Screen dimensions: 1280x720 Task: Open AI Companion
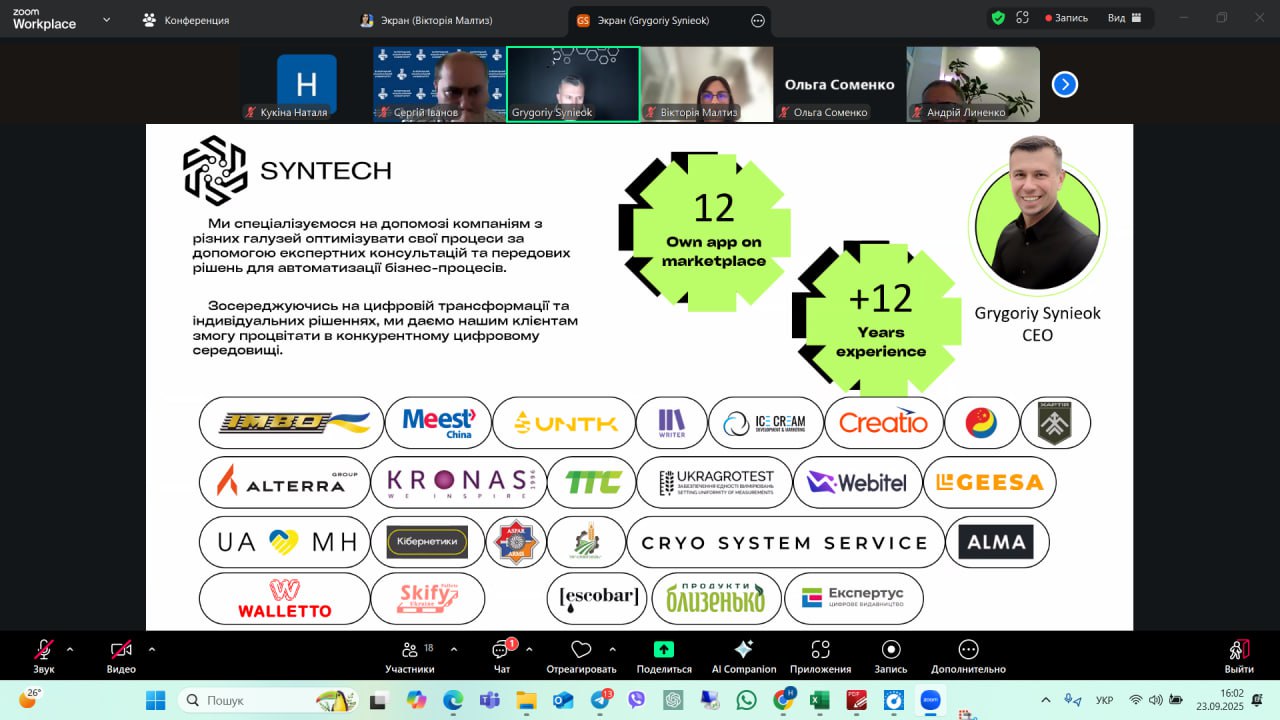point(744,656)
